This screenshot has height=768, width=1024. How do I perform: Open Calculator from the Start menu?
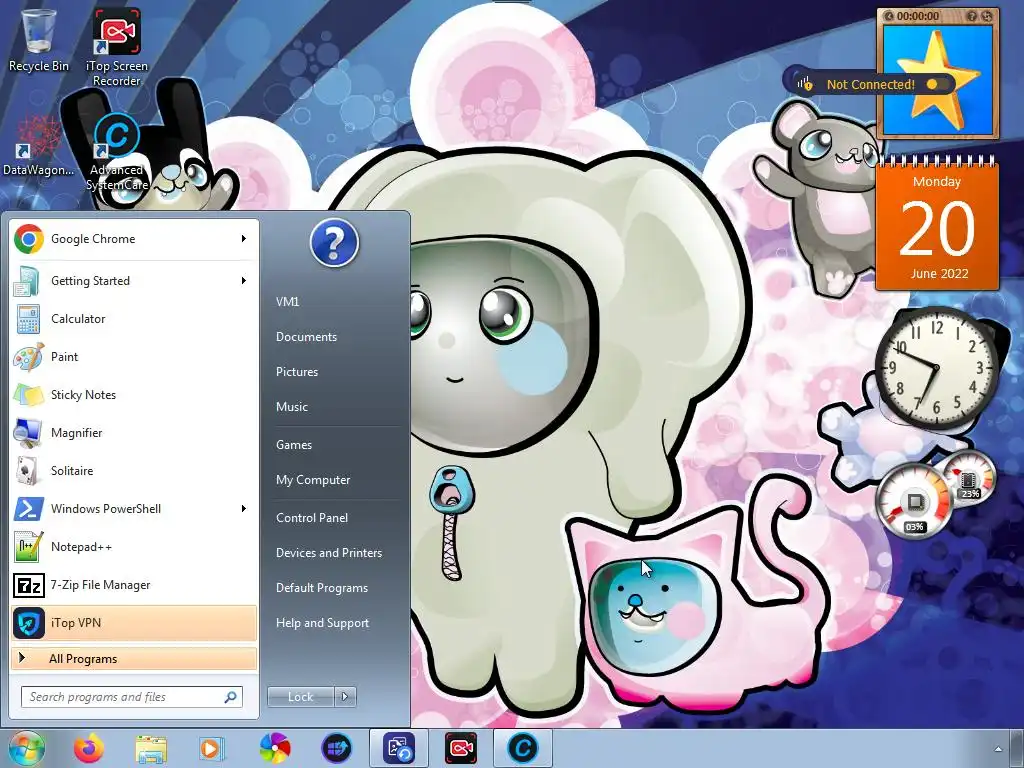[134, 319]
